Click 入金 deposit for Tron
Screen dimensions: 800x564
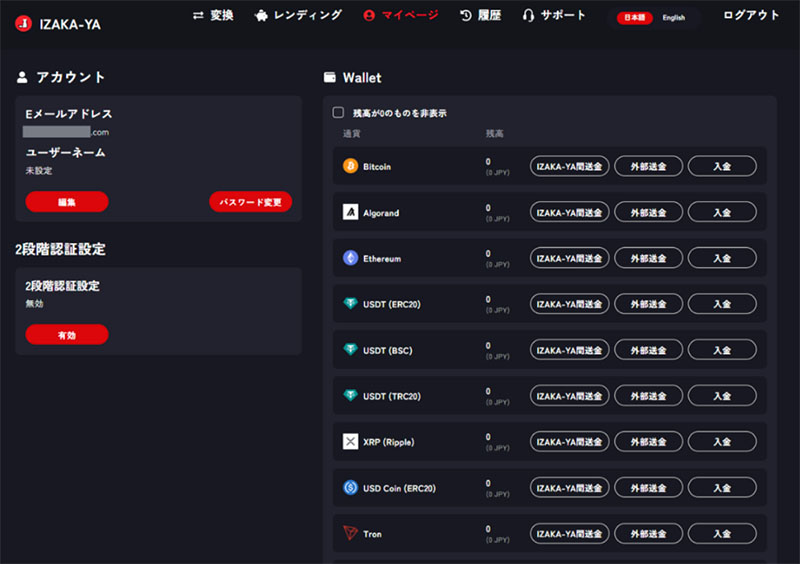(722, 533)
